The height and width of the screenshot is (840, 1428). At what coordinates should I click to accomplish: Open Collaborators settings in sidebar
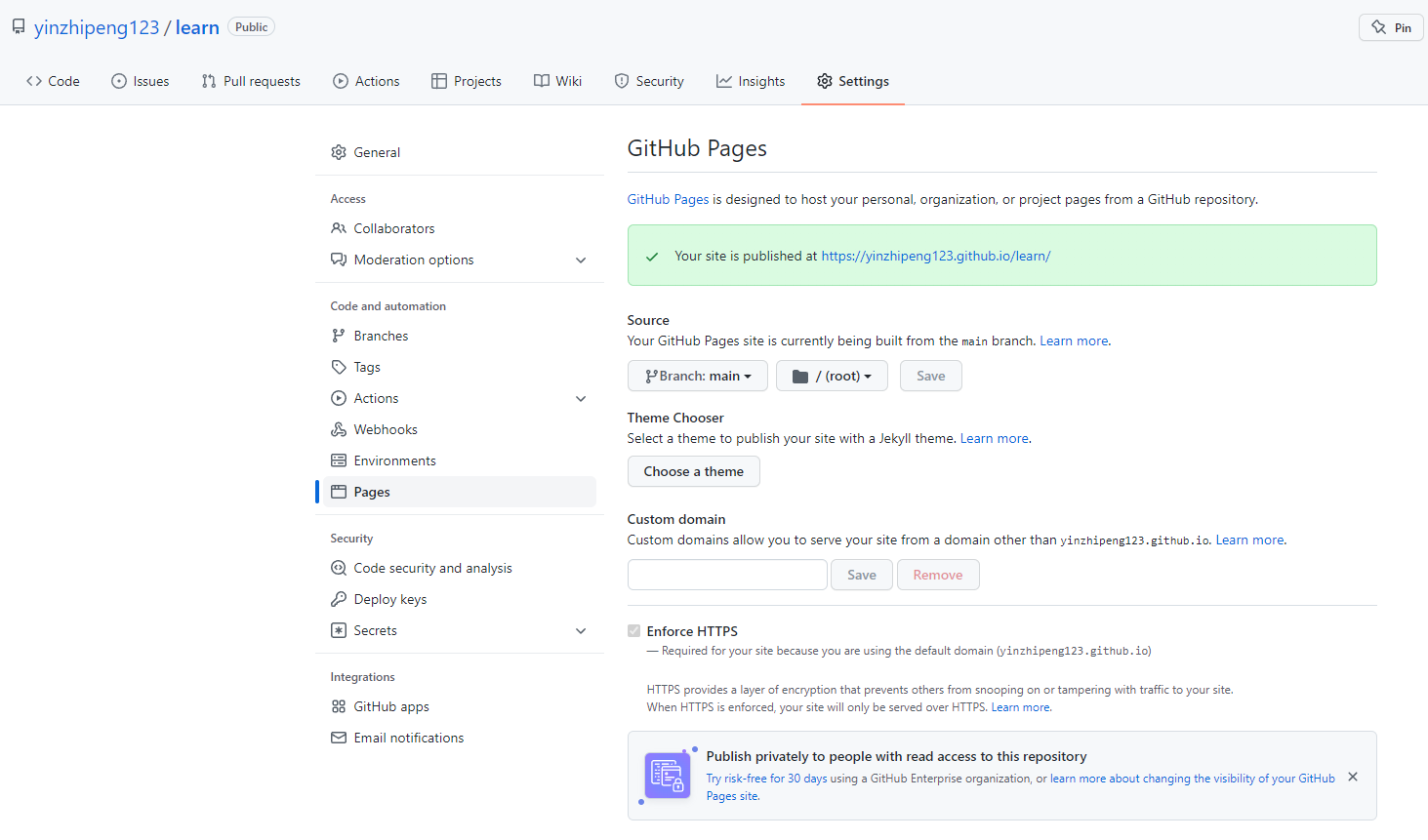[x=456, y=228]
